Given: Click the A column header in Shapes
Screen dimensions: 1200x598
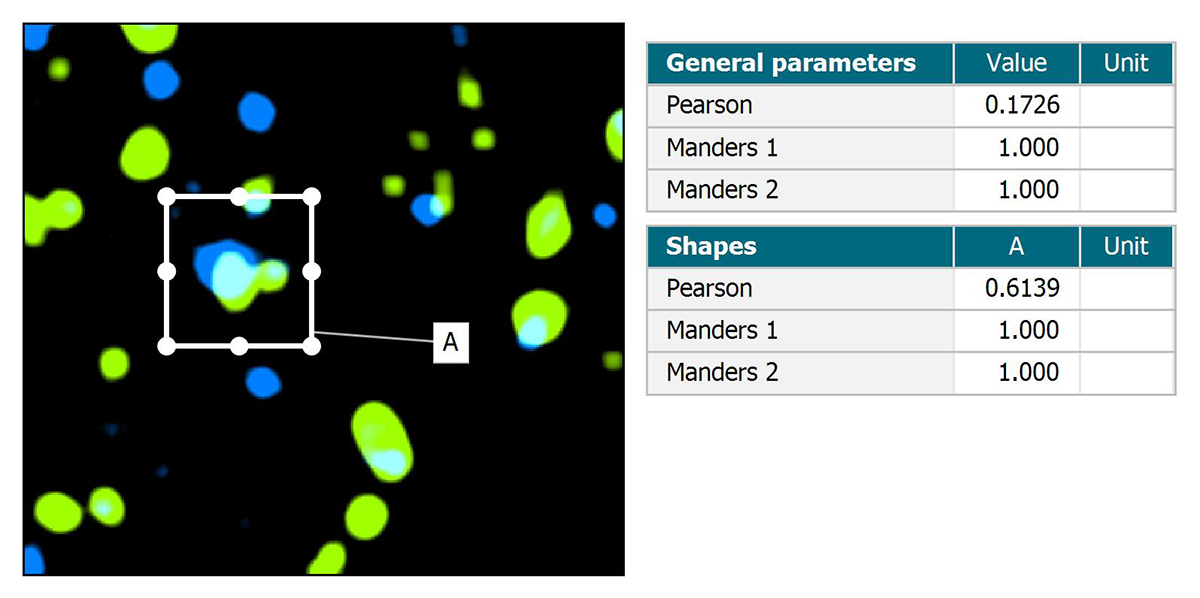Looking at the screenshot, I should click(1017, 246).
